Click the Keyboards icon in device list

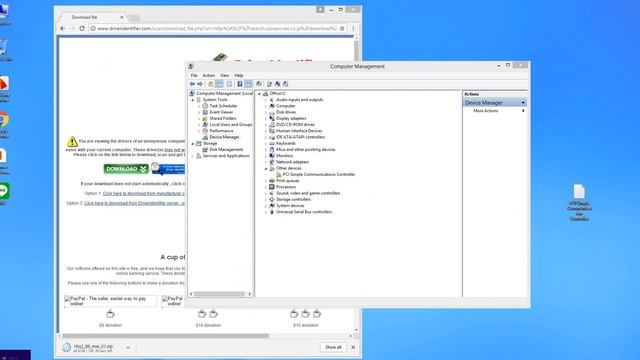[272, 143]
